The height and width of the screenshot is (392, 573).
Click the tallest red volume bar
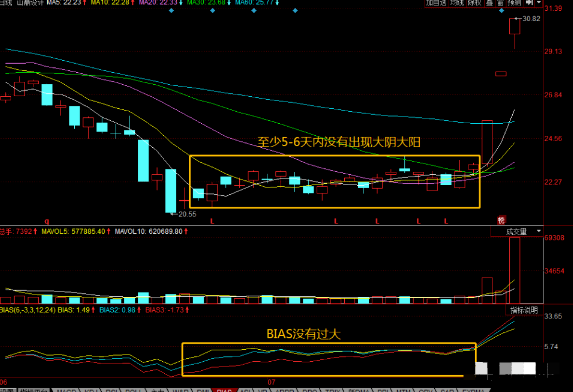[x=515, y=270]
